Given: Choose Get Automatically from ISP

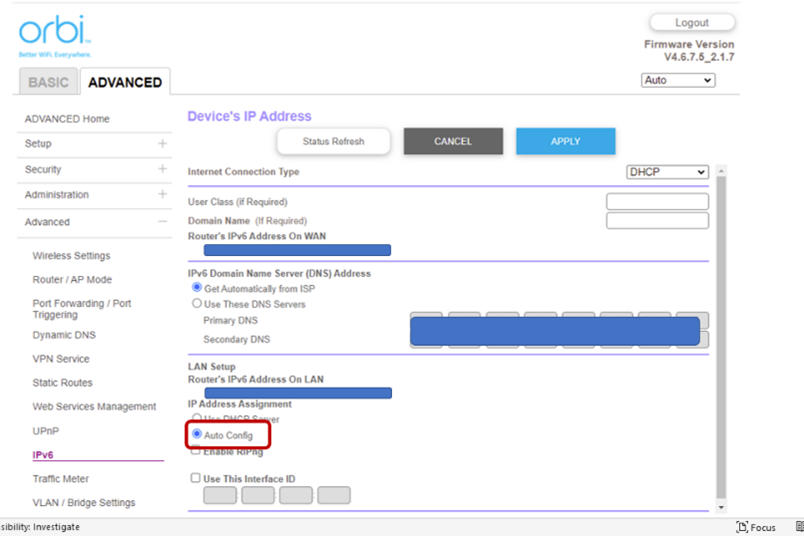Looking at the screenshot, I should pyautogui.click(x=197, y=288).
